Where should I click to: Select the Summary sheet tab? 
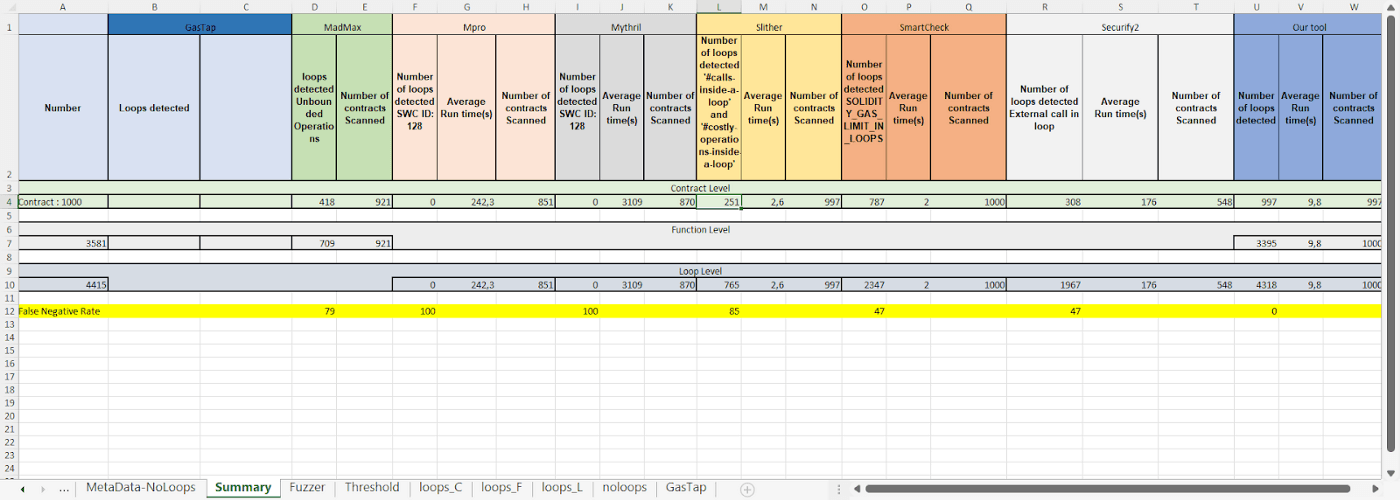click(243, 488)
